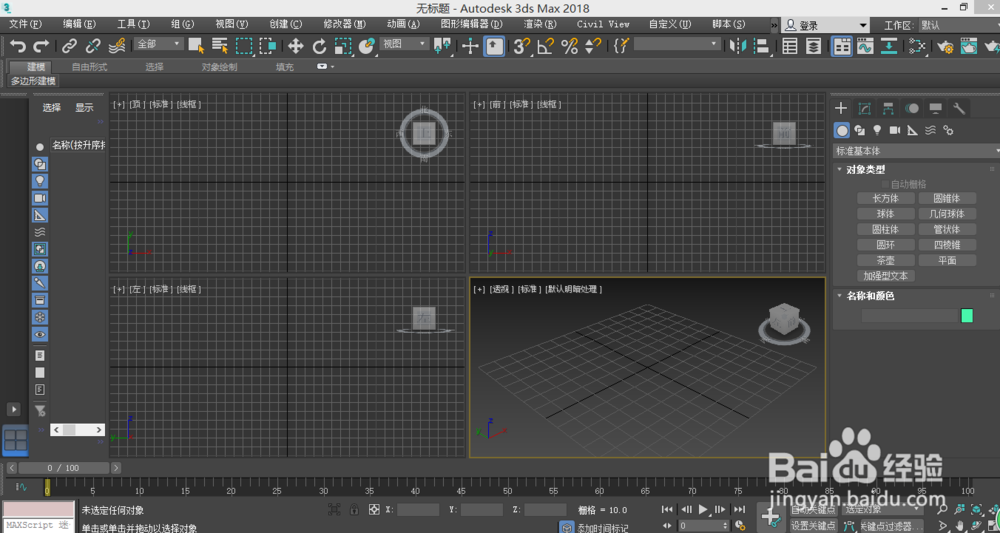The width and height of the screenshot is (1000, 533).
Task: Click the Undo arrow icon
Action: point(18,46)
